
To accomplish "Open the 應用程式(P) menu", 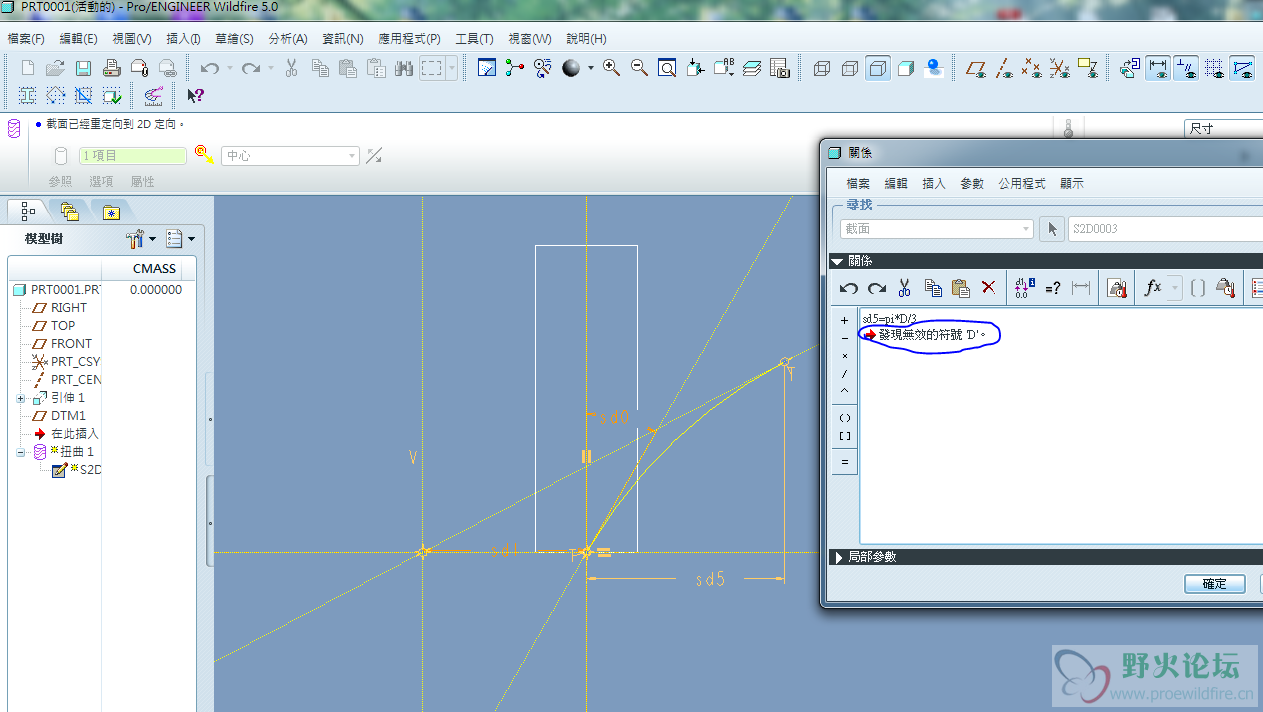I will pyautogui.click(x=409, y=39).
